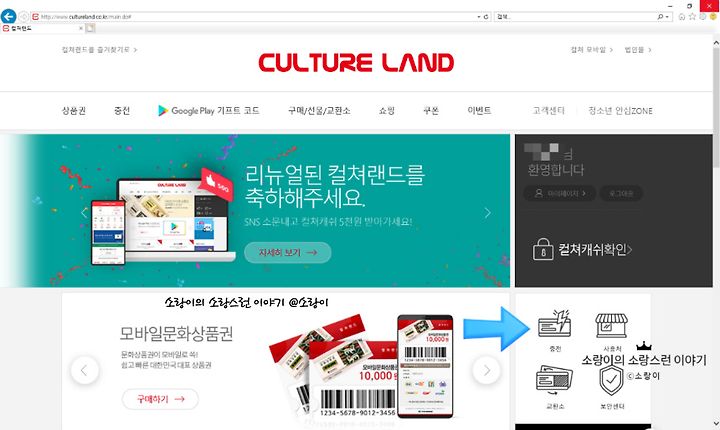Click the page vertical scrollbar thumb
This screenshot has height=430, width=720.
click(716, 107)
